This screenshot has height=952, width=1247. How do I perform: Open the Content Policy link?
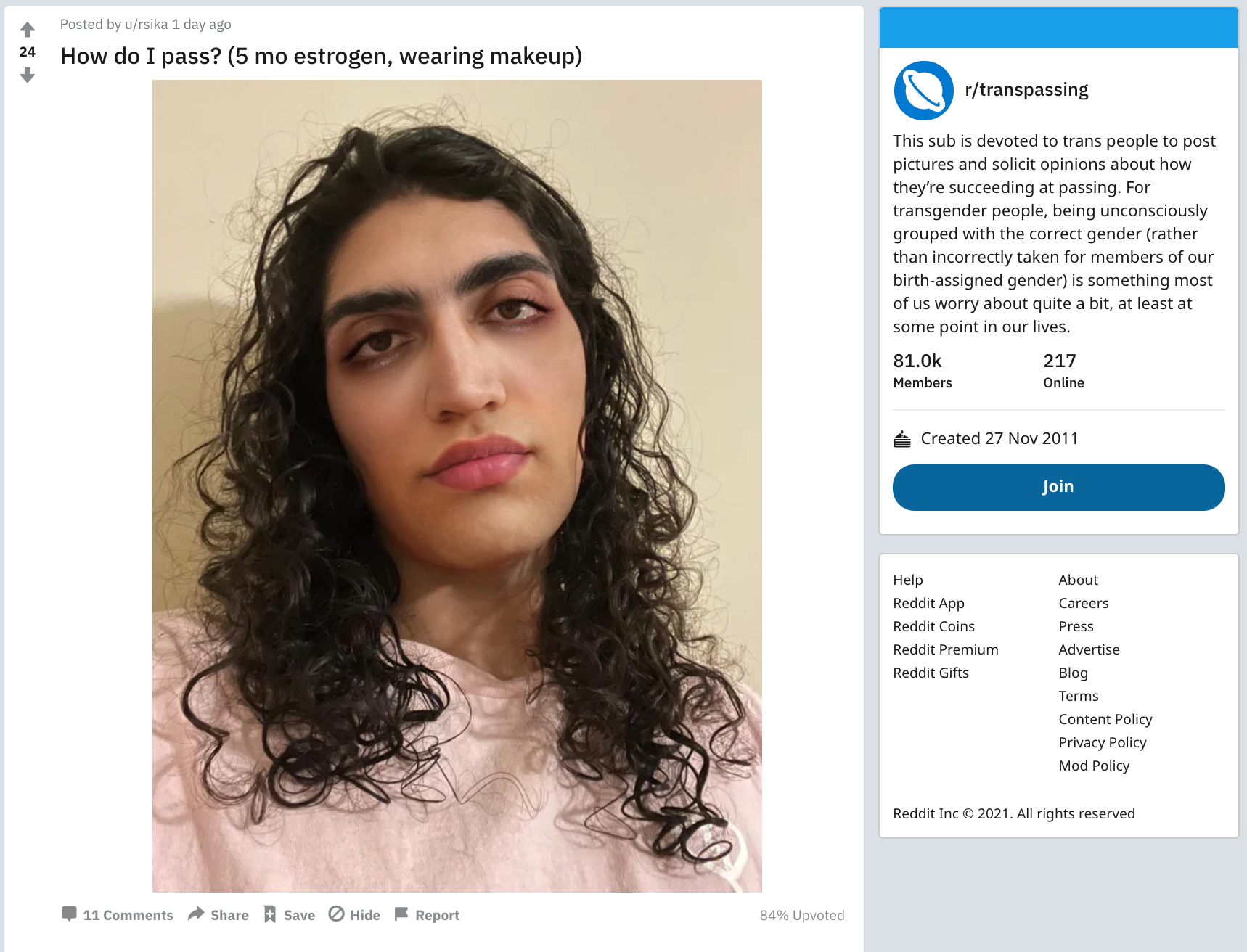click(1105, 719)
